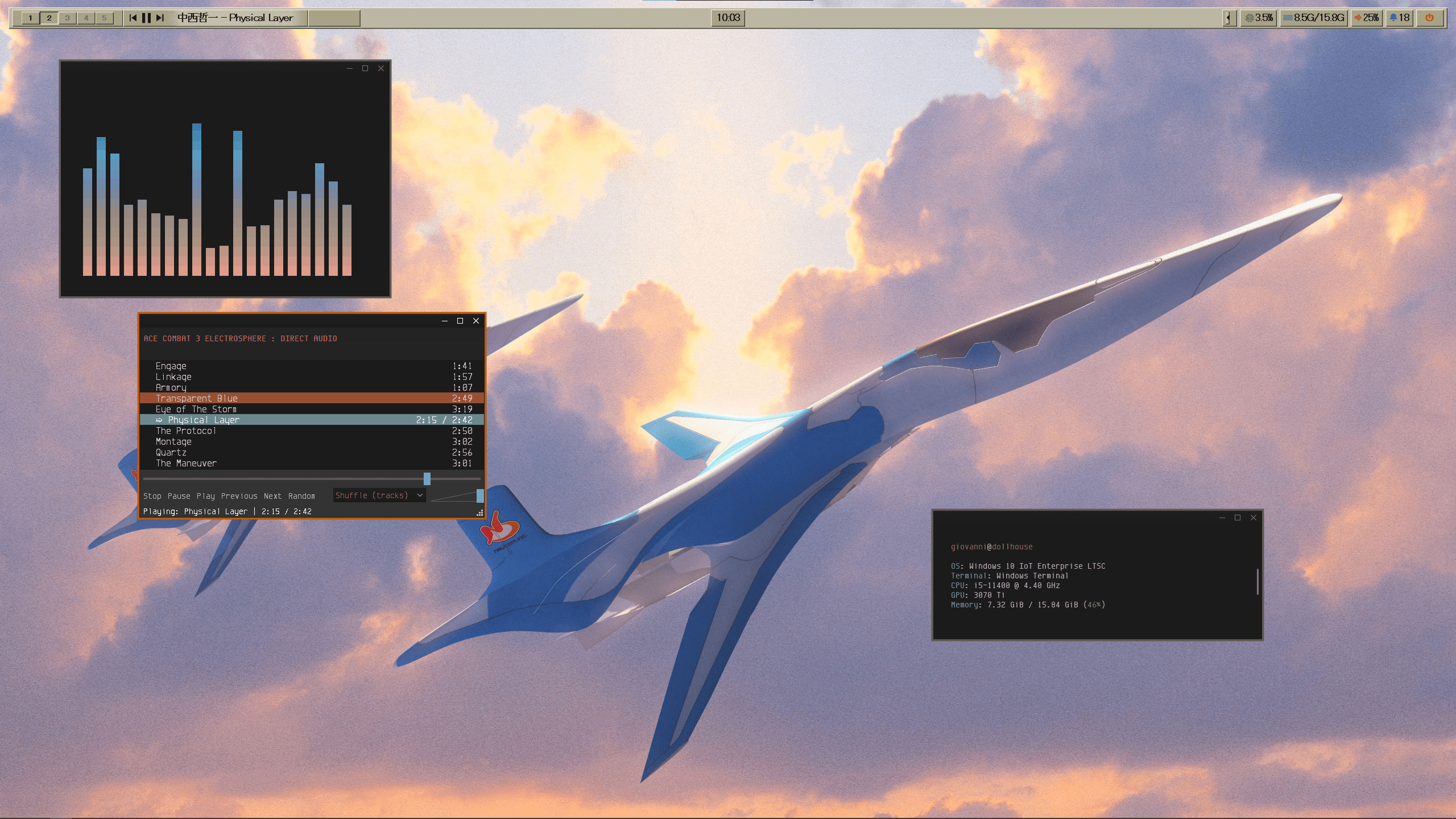Close the music player window
The image size is (1456, 819).
(476, 321)
